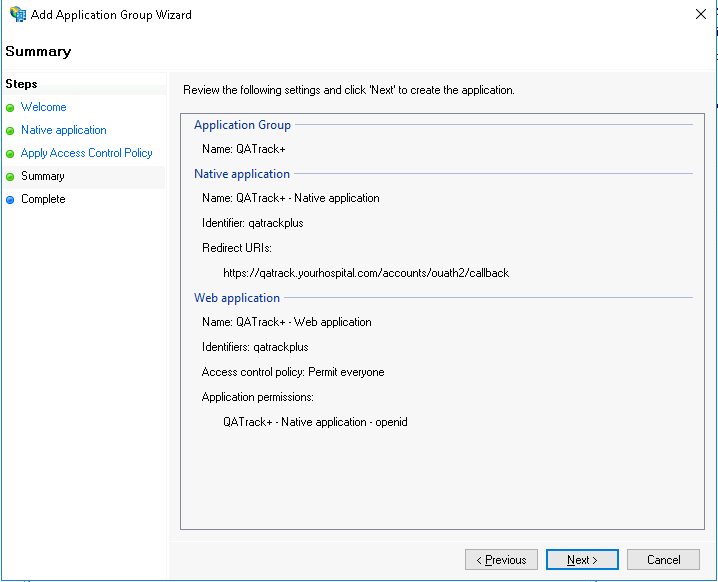Open the Apply Access Control Policy step
Viewport: 718px width, 582px height.
pos(87,153)
